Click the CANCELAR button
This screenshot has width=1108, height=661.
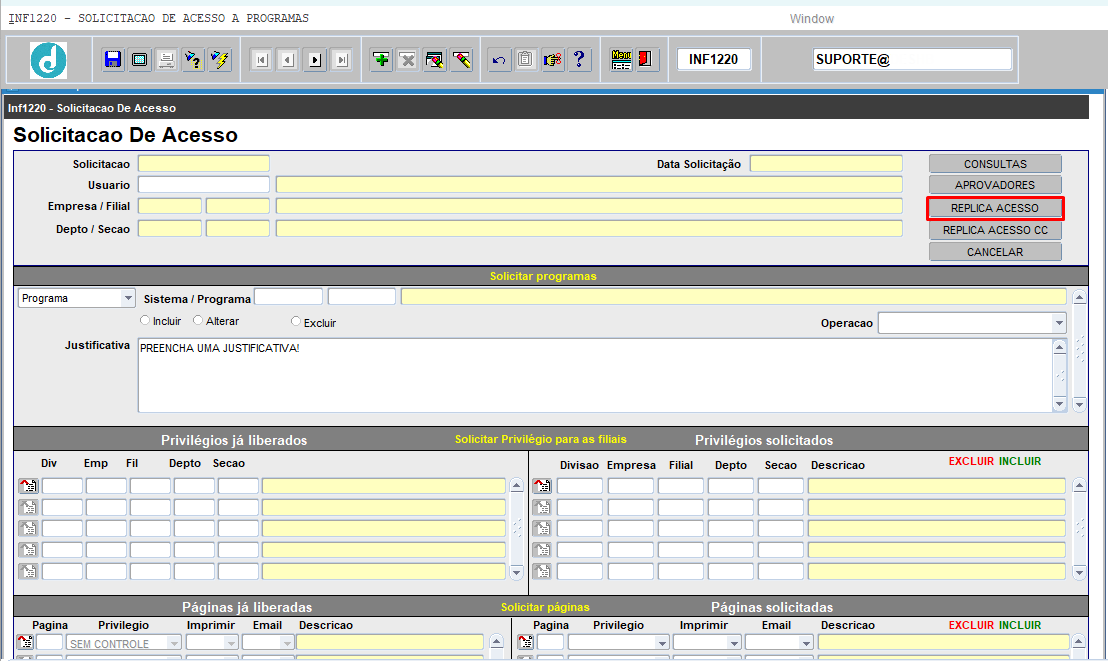pyautogui.click(x=995, y=252)
